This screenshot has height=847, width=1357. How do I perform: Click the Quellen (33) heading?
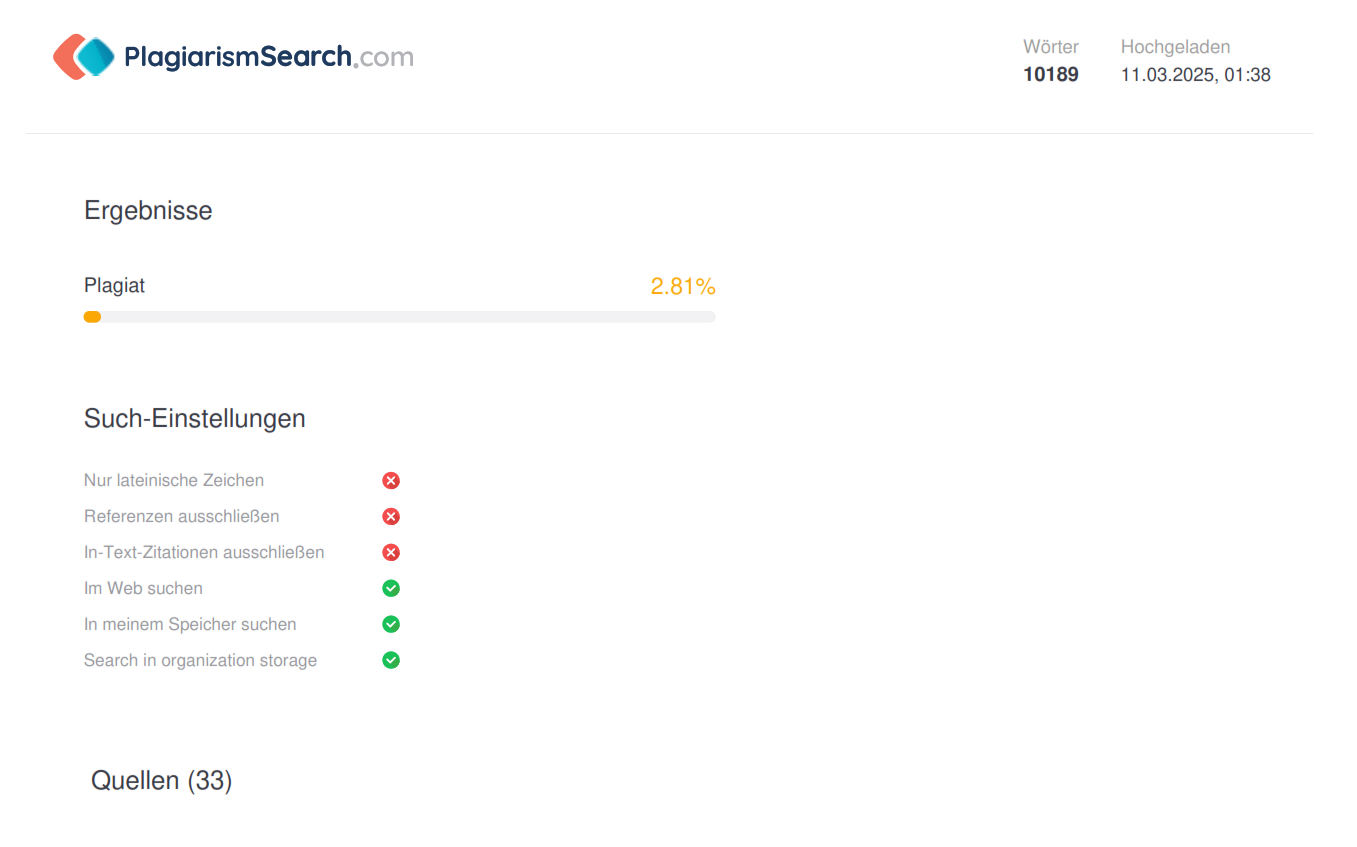point(161,781)
